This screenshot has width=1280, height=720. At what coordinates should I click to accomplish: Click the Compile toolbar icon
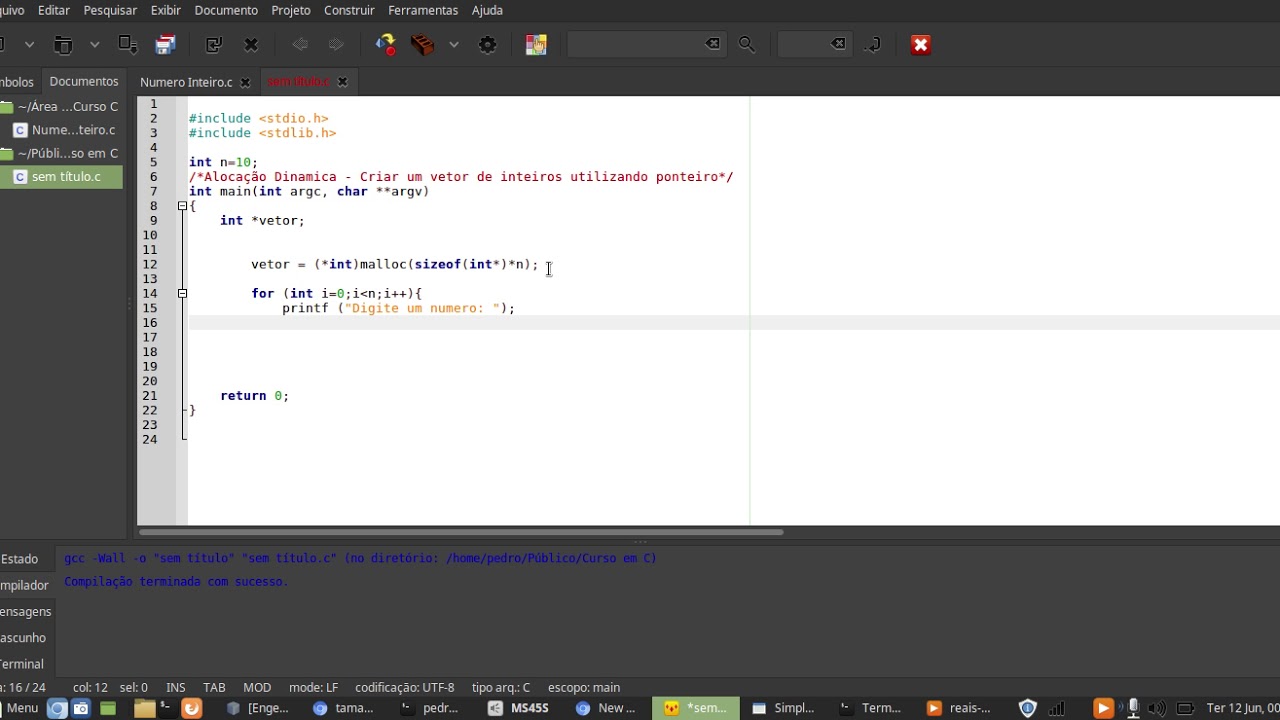click(x=385, y=44)
